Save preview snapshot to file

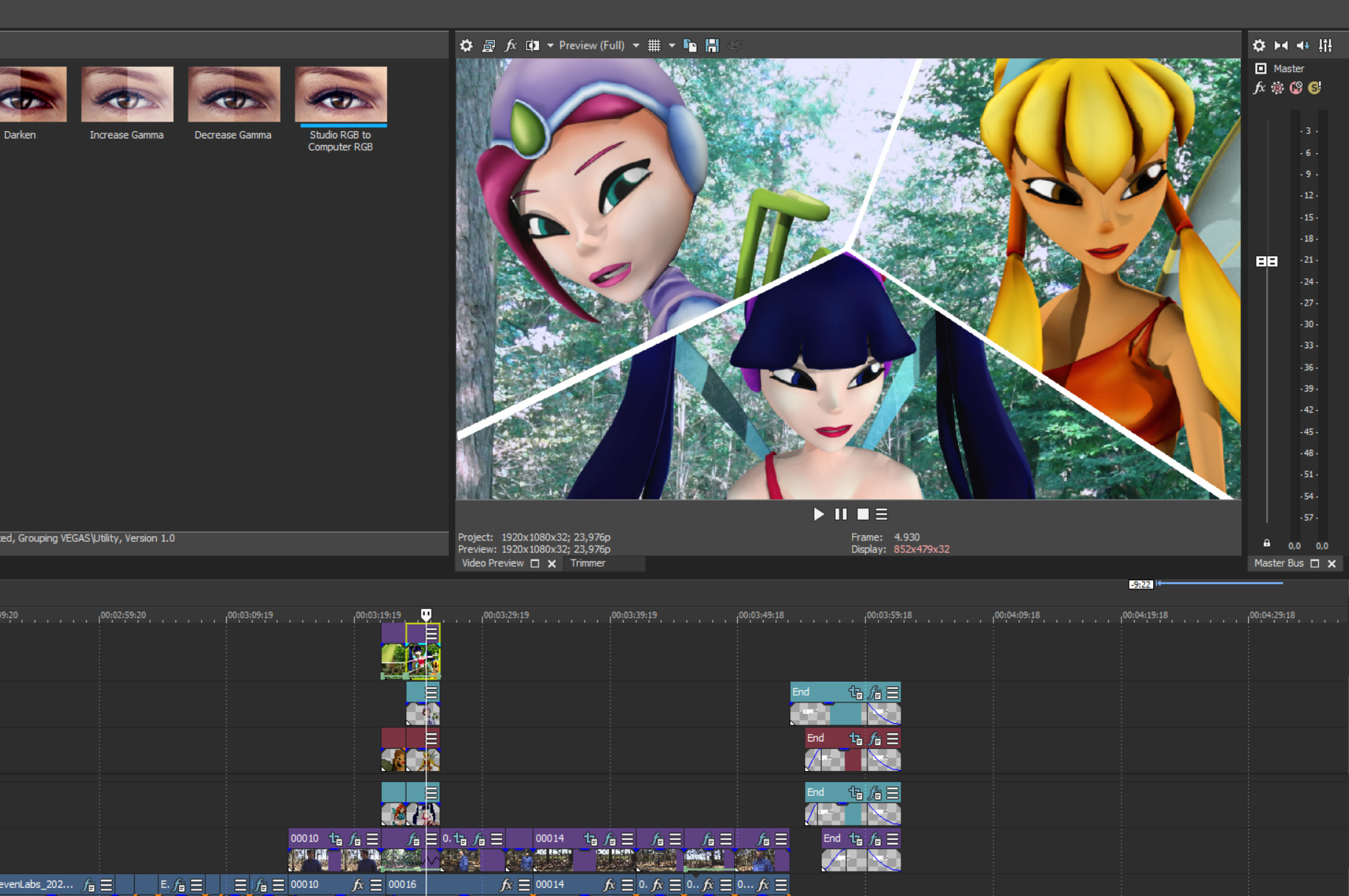712,46
